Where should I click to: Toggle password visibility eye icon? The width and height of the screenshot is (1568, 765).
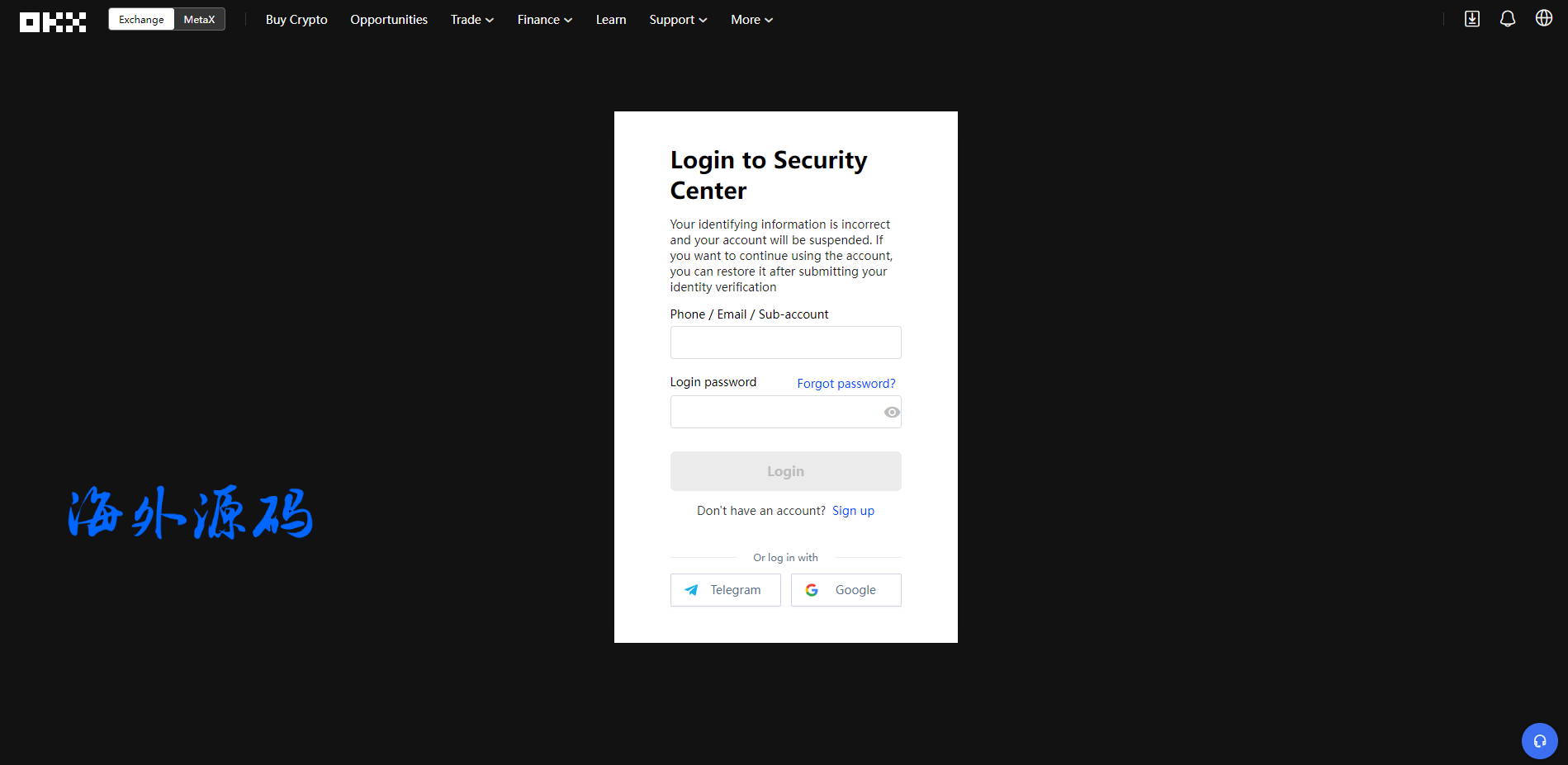pyautogui.click(x=892, y=413)
